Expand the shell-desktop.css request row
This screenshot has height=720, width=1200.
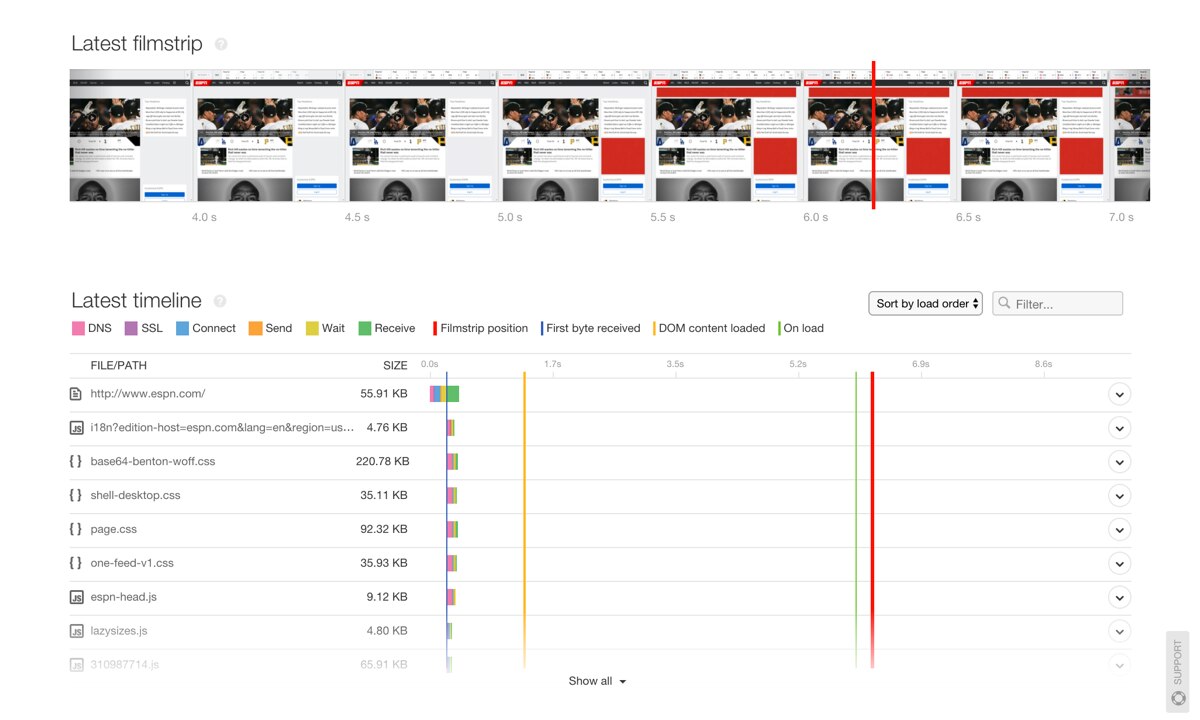tap(1119, 496)
